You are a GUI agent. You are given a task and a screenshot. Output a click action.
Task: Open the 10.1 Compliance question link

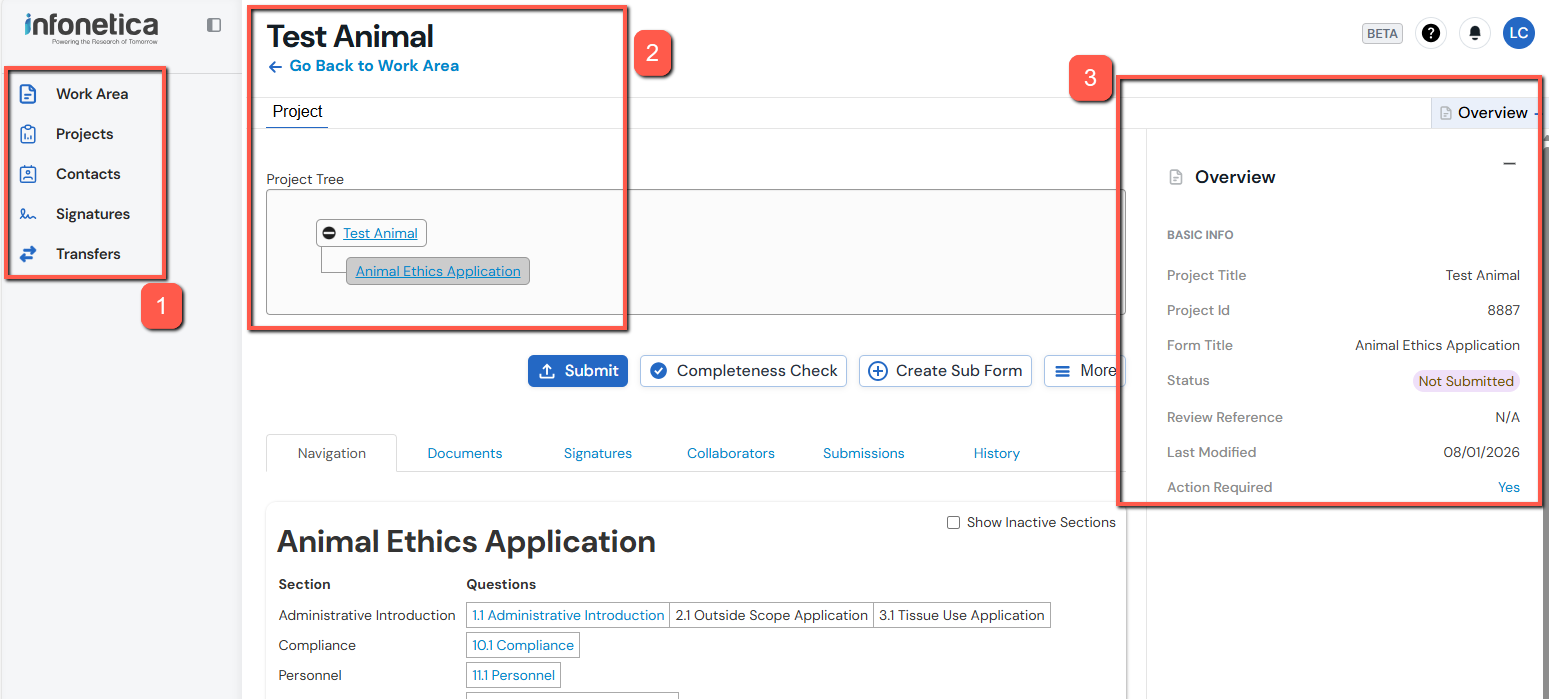pos(523,645)
